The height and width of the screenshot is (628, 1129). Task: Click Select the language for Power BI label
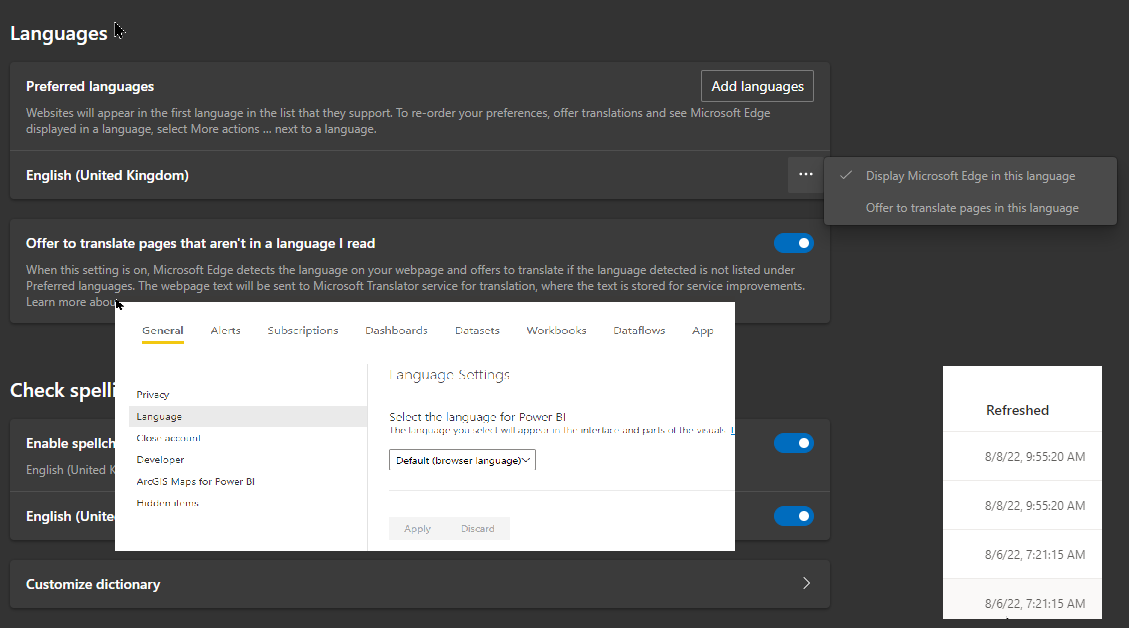click(x=477, y=416)
